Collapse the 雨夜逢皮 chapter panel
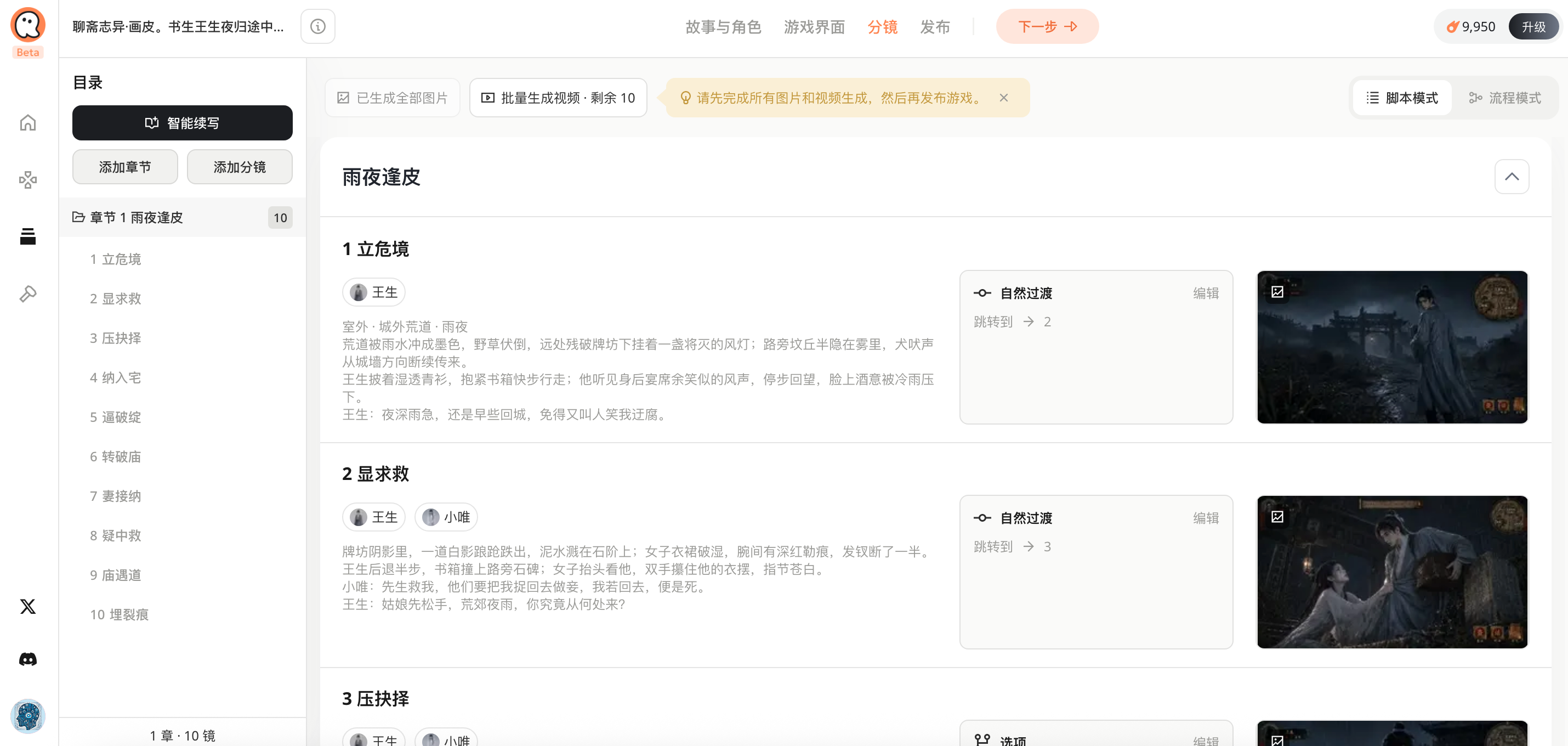 (1512, 177)
